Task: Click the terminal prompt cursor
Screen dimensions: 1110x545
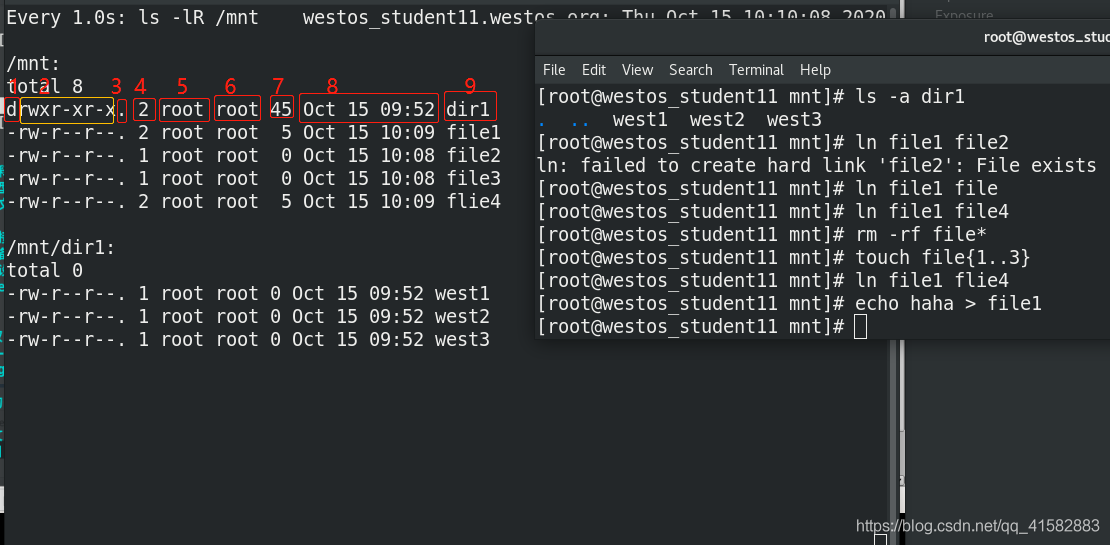Action: (860, 327)
